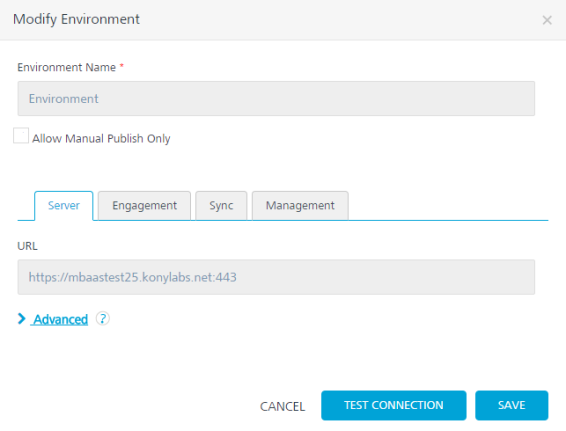Switch to the Server tab

click(64, 206)
